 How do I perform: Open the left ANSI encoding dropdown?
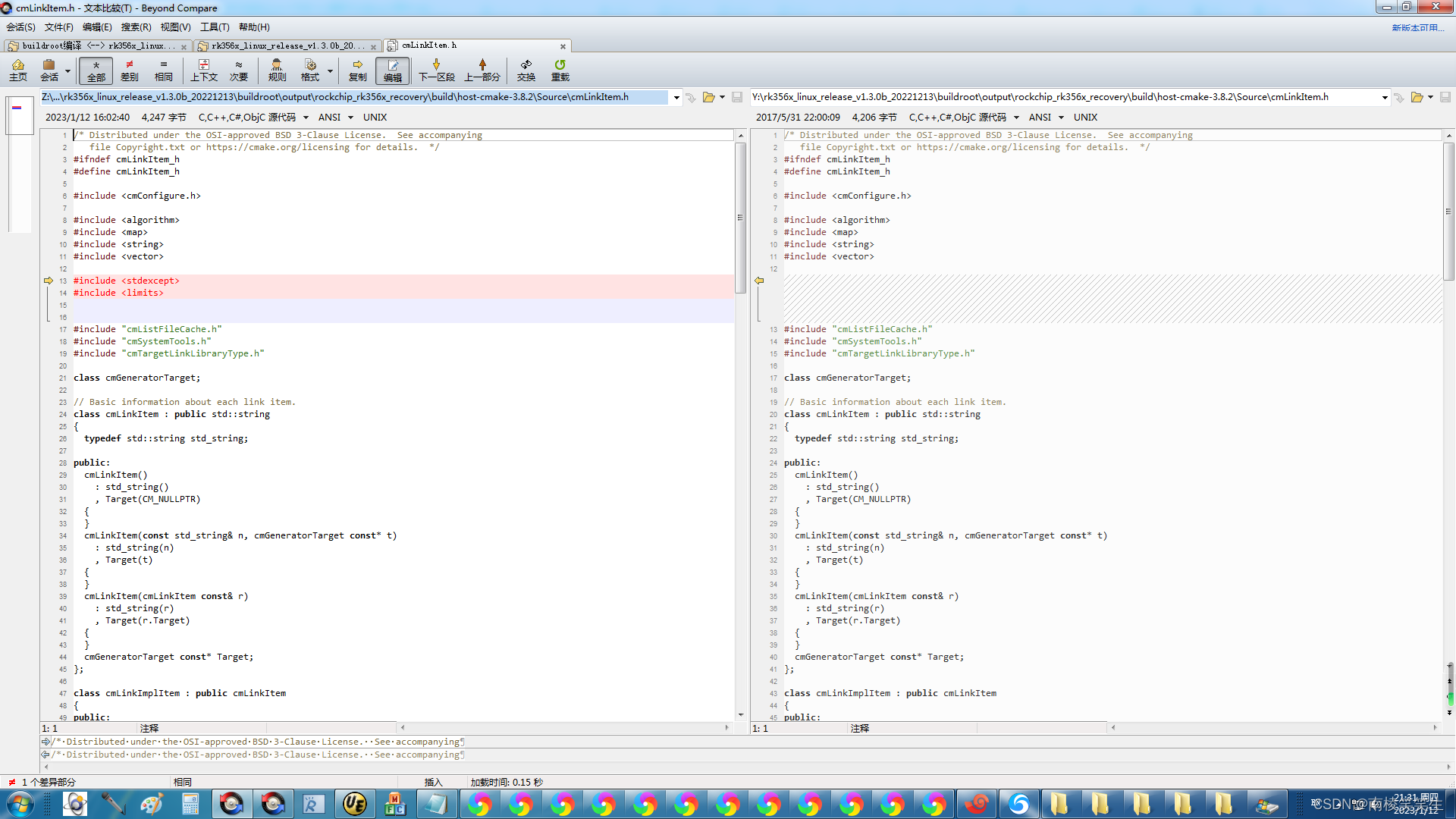[x=350, y=118]
